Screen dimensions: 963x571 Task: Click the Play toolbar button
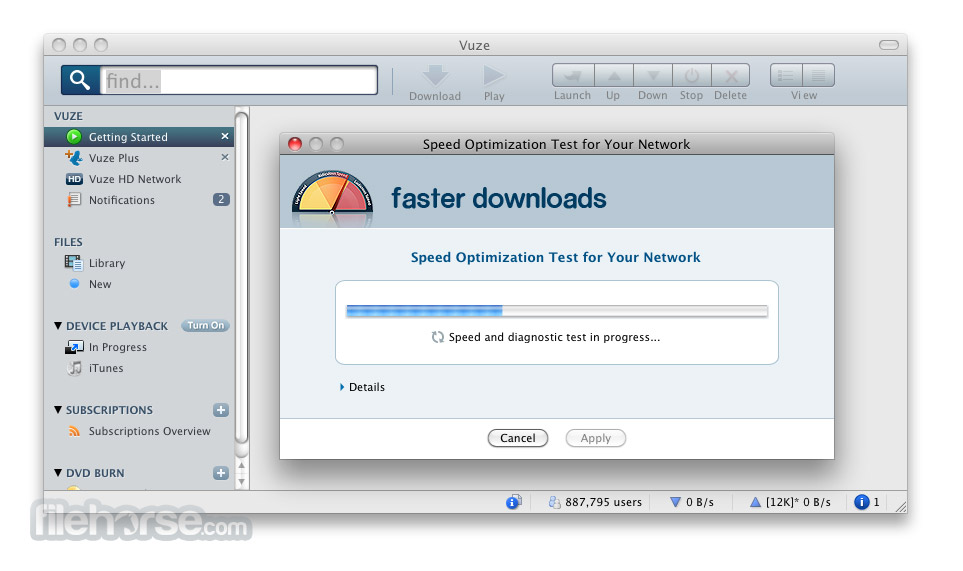click(x=493, y=75)
